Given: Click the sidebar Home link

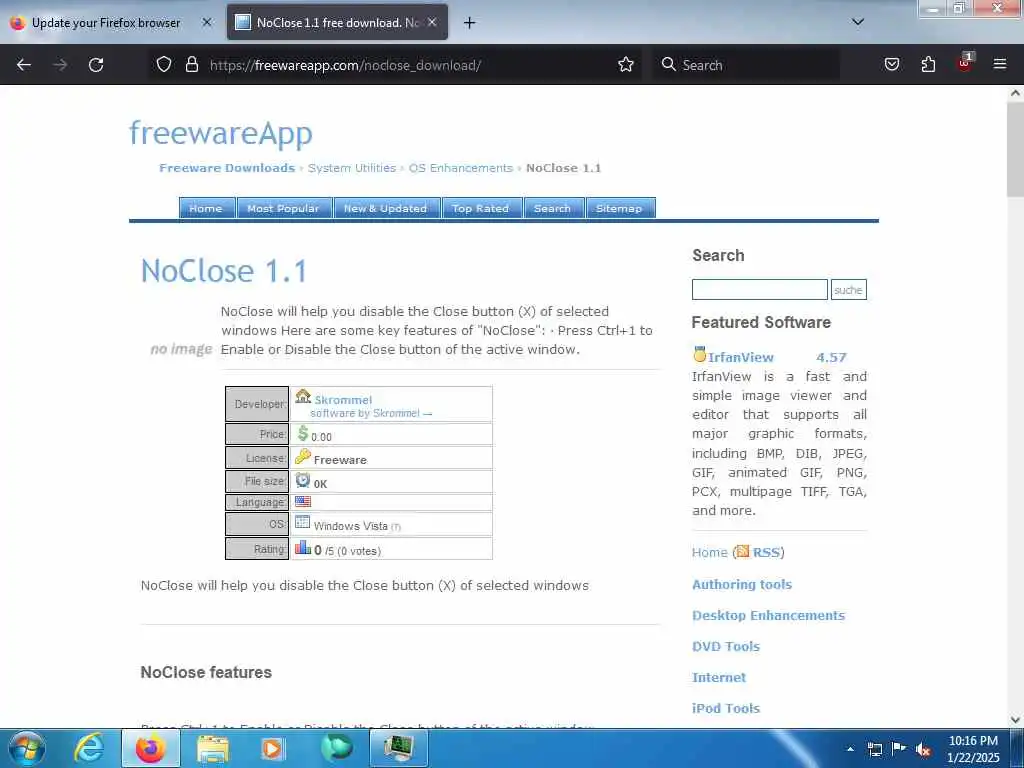Looking at the screenshot, I should [709, 552].
